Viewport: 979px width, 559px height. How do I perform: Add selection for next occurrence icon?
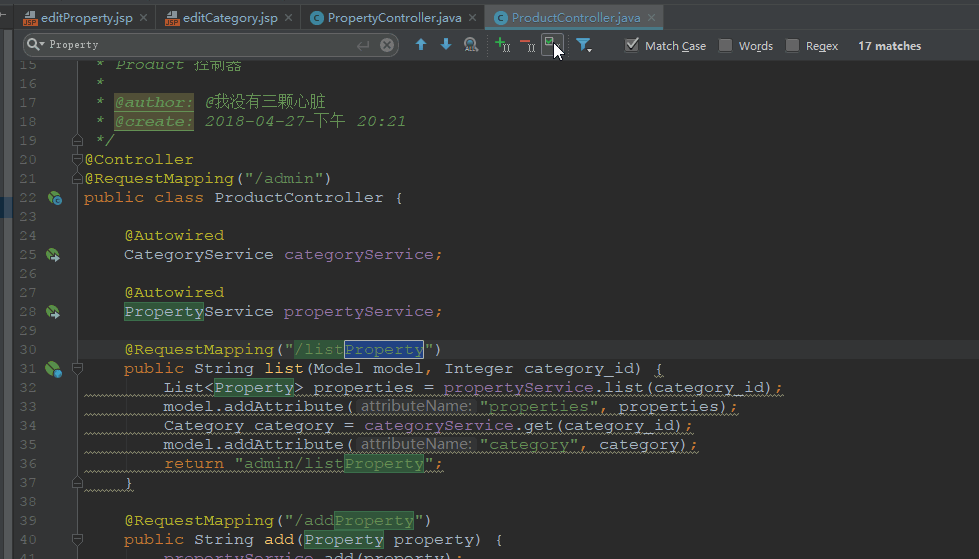tap(503, 44)
